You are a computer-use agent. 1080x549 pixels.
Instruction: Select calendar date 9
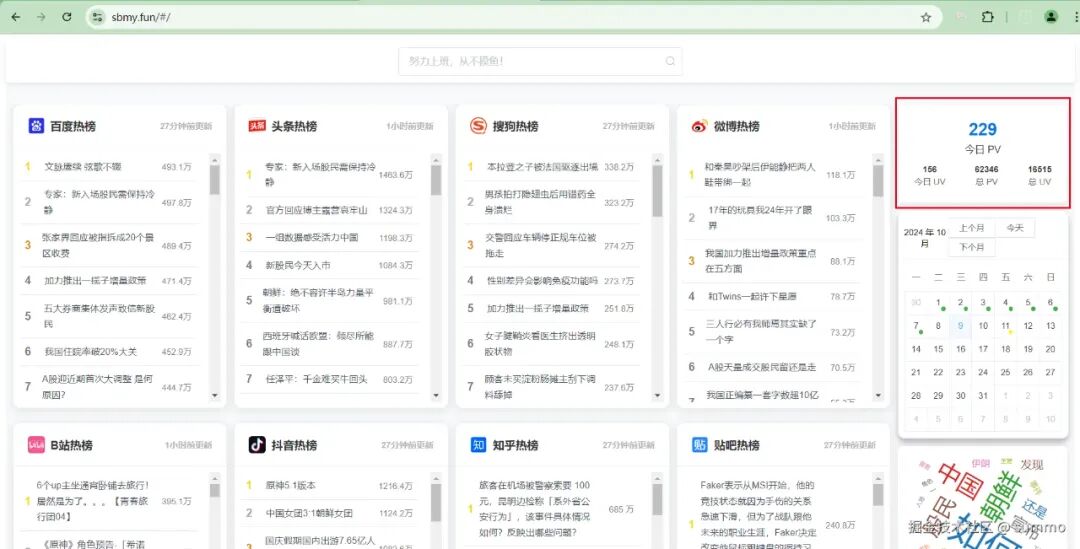coord(960,326)
